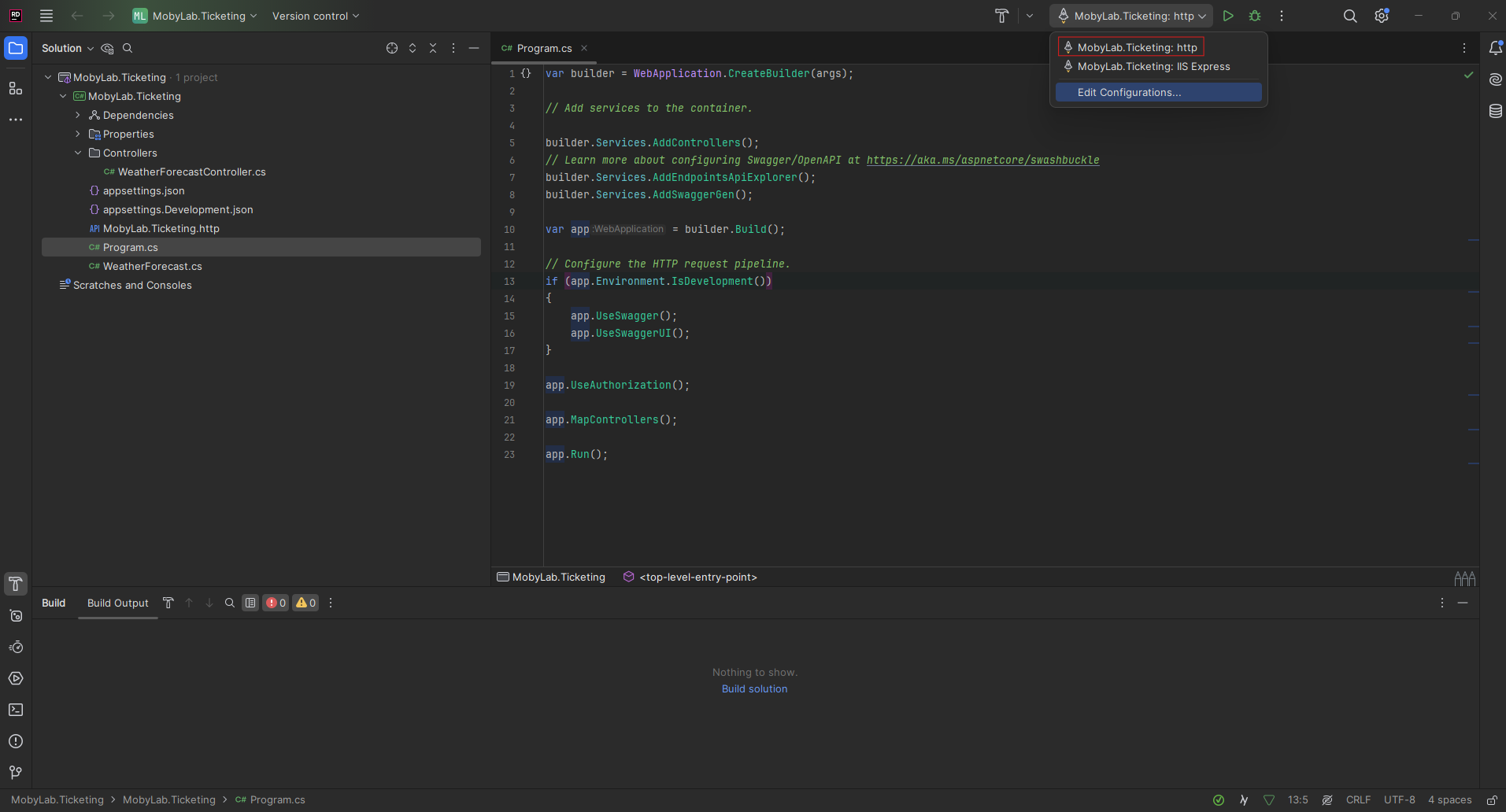This screenshot has height=812, width=1506.
Task: Open the Version control dropdown
Action: point(315,16)
